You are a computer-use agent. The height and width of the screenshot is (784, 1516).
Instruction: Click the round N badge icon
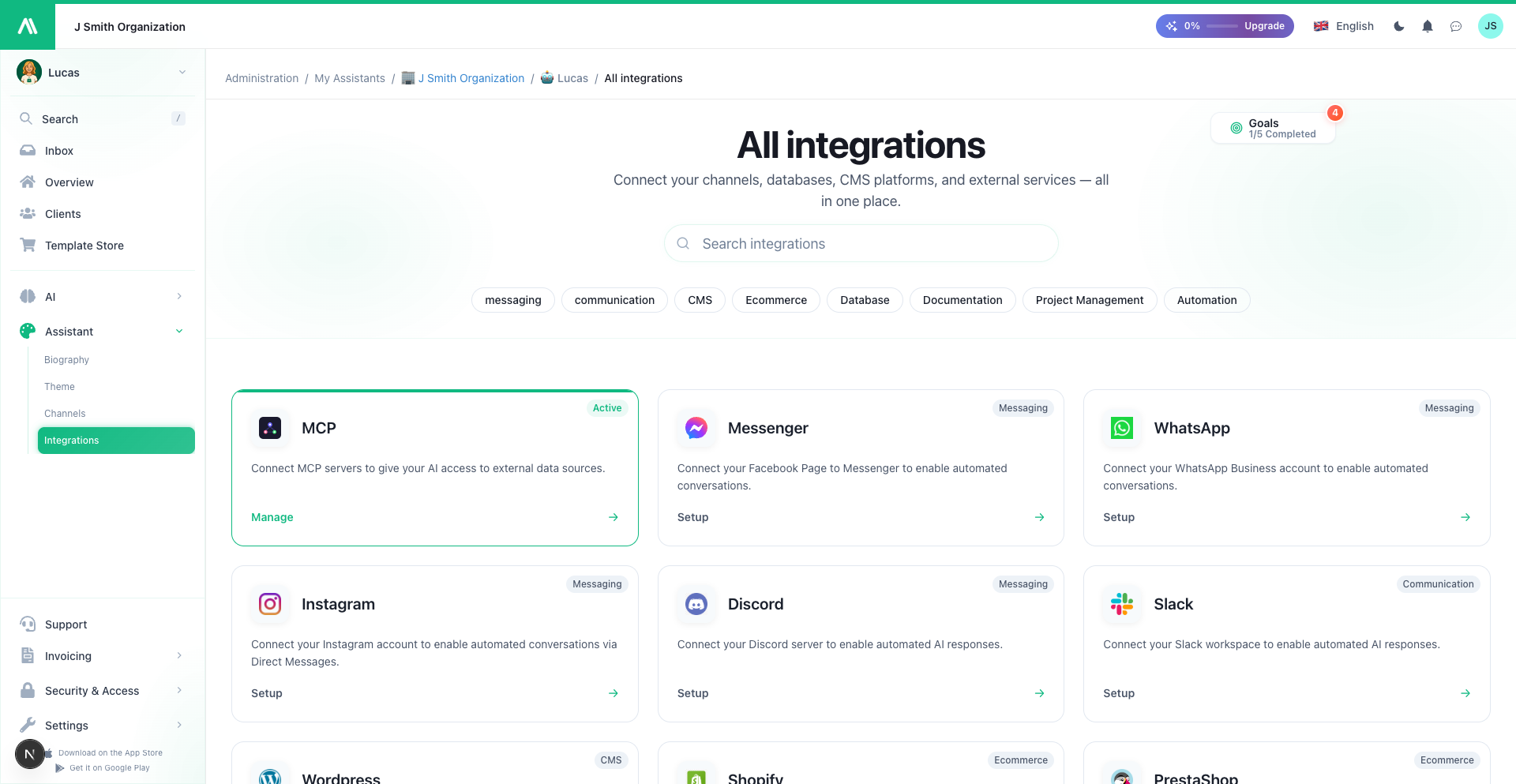(30, 754)
